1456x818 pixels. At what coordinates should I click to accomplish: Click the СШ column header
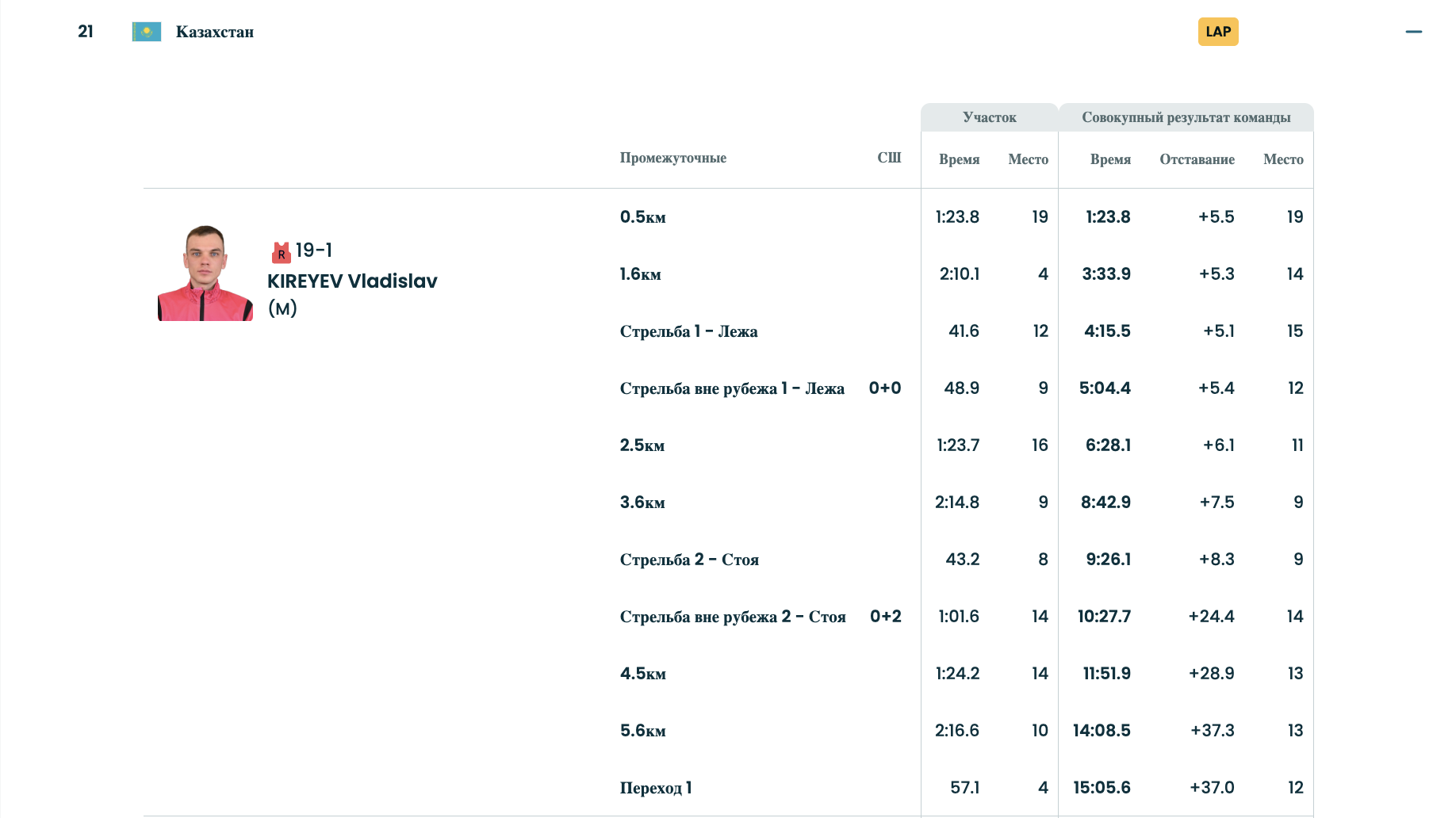click(x=888, y=158)
